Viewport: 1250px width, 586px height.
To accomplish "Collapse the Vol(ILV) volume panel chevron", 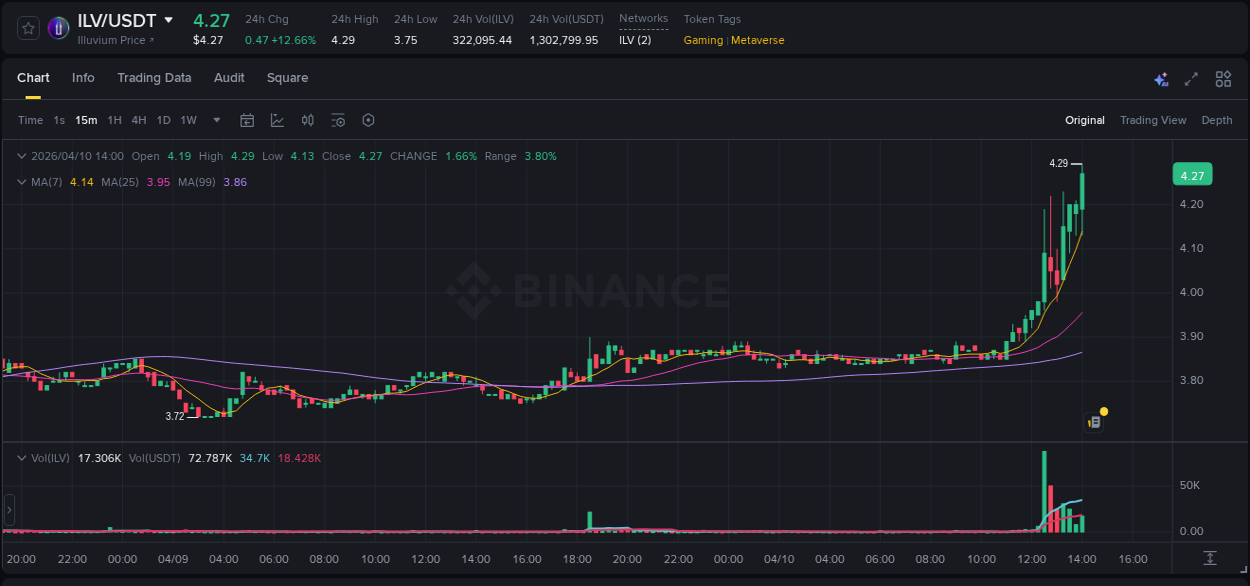I will point(21,457).
